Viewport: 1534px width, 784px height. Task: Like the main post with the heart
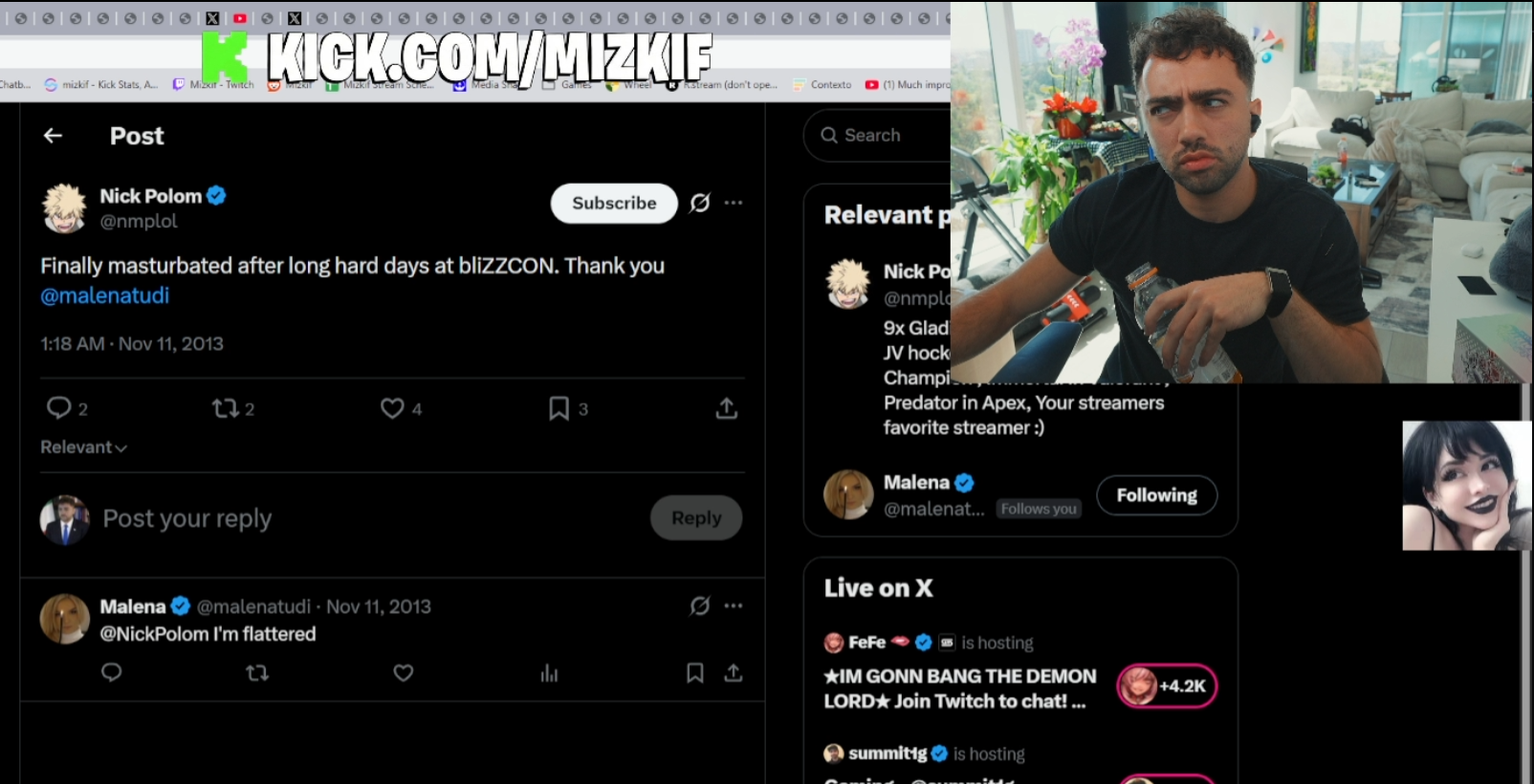[x=392, y=408]
